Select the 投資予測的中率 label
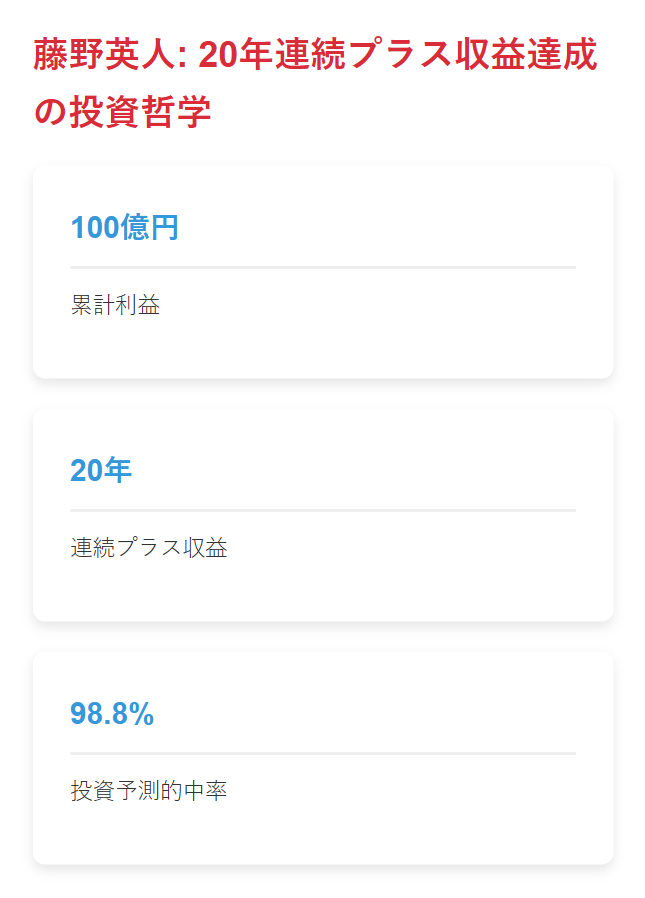The height and width of the screenshot is (898, 645). [x=149, y=790]
